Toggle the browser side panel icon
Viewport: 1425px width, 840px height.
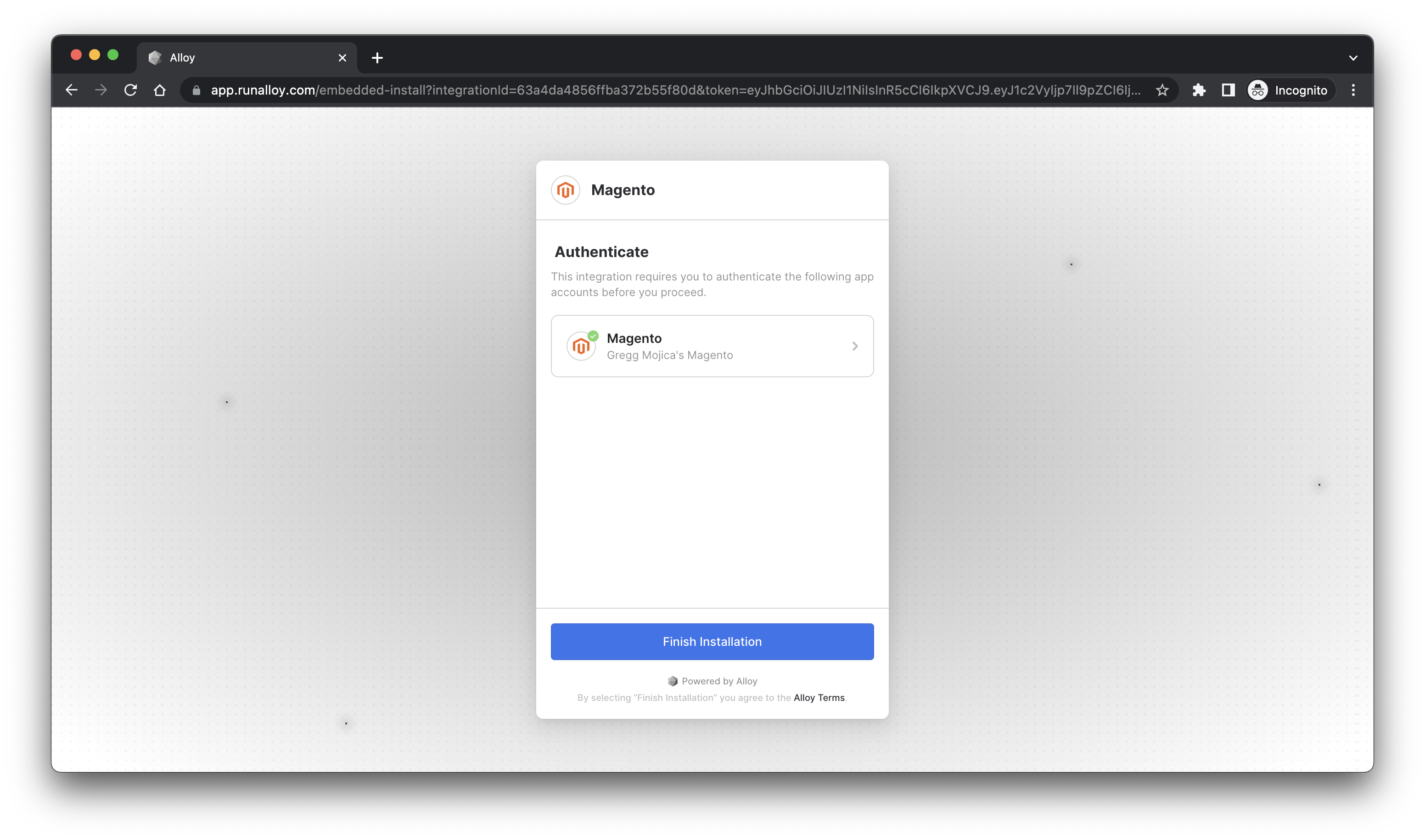[1228, 90]
